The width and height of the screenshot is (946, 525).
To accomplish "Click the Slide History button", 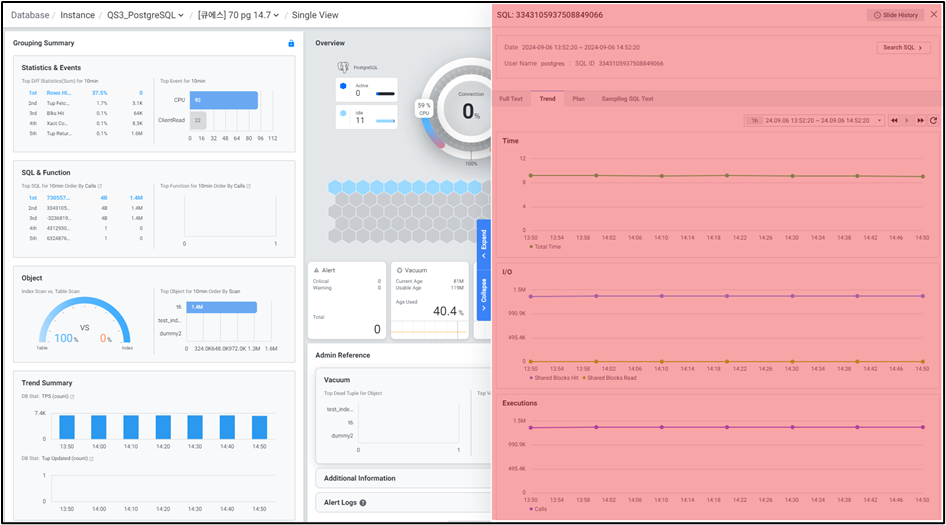I will (x=895, y=15).
